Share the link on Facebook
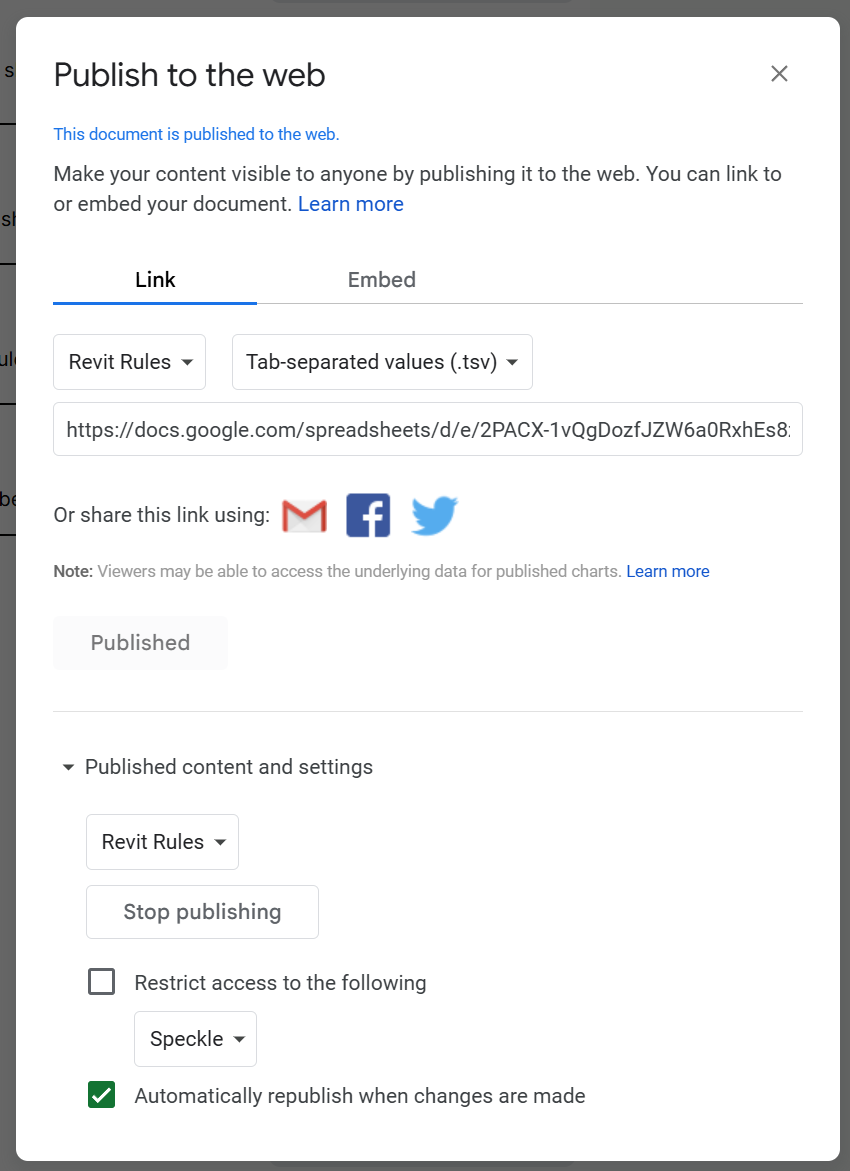Viewport: 850px width, 1171px height. (368, 515)
